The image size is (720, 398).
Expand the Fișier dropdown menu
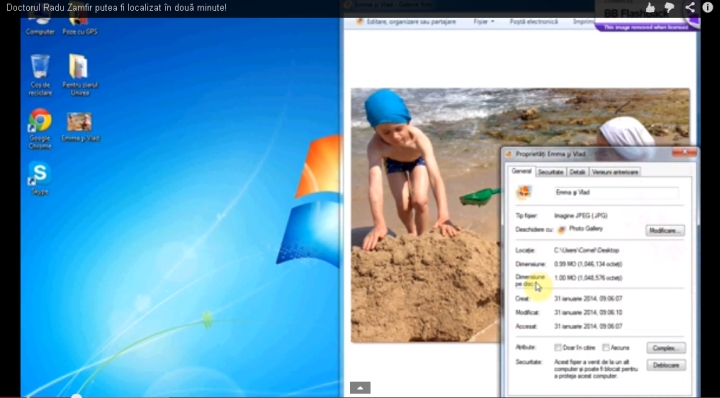pyautogui.click(x=484, y=22)
